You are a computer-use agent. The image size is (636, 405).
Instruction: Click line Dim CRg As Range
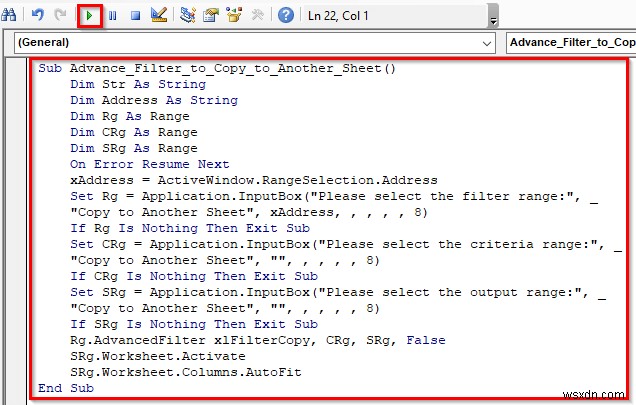point(134,132)
